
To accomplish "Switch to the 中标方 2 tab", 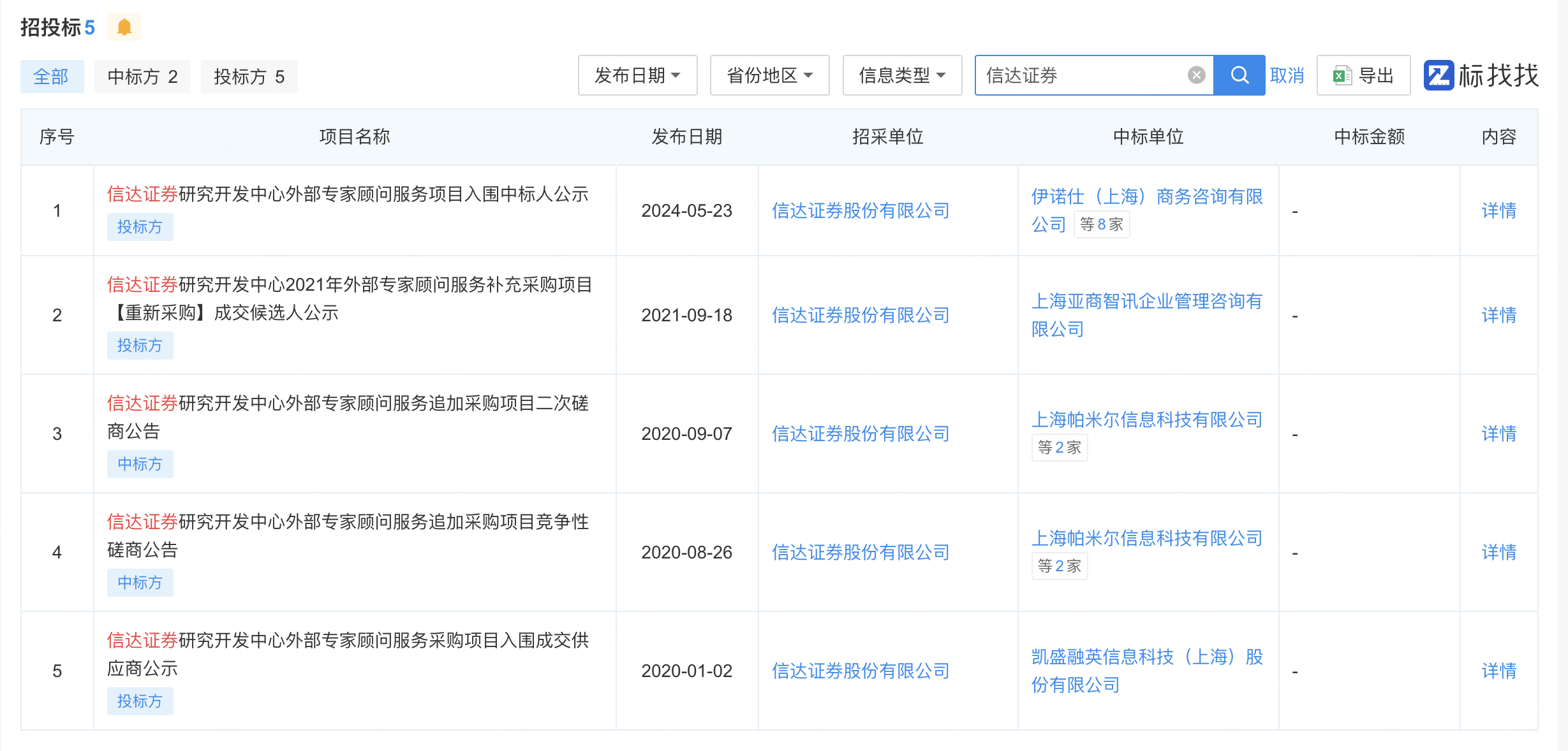I will (142, 77).
